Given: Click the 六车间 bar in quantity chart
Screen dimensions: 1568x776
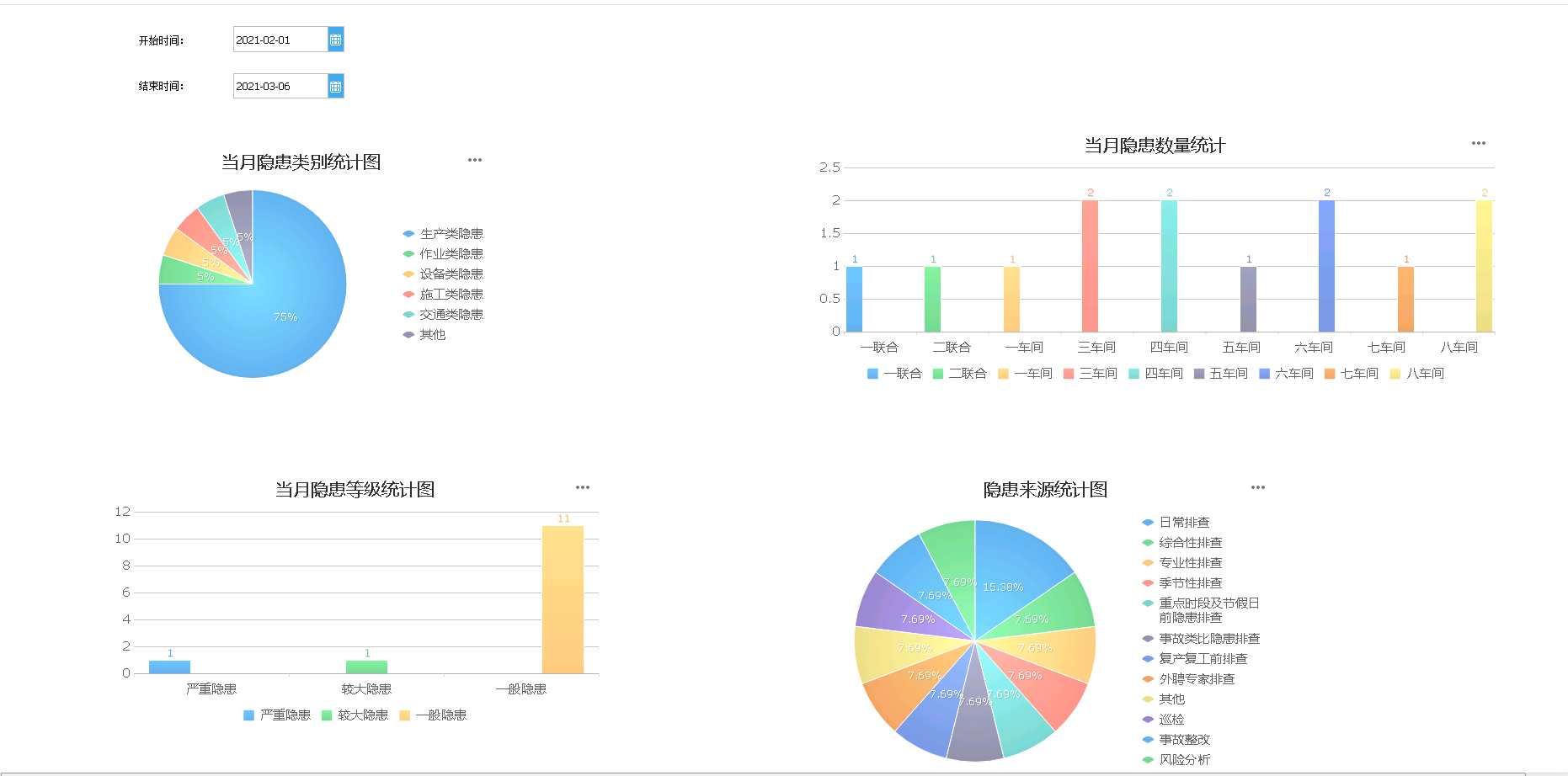Looking at the screenshot, I should [x=1326, y=266].
